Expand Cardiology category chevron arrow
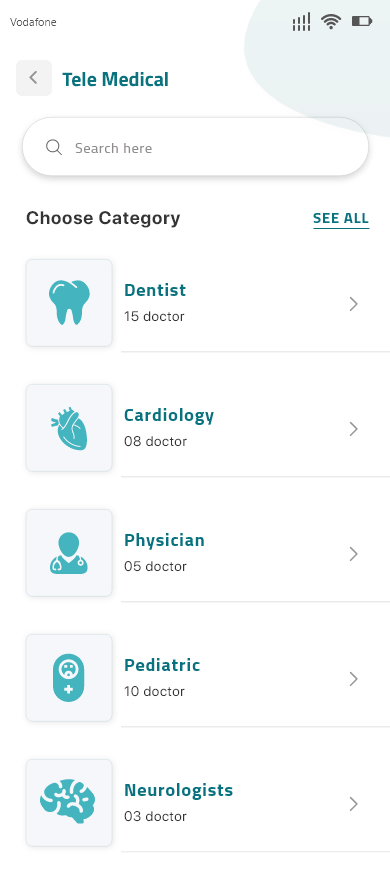The height and width of the screenshot is (875, 390). 353,429
